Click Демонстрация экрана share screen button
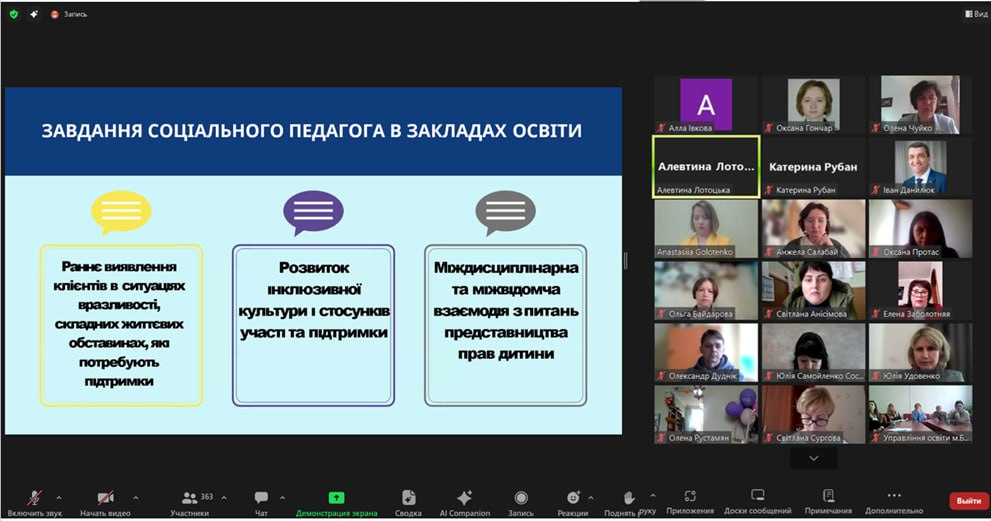This screenshot has height=521, width=991. (336, 500)
